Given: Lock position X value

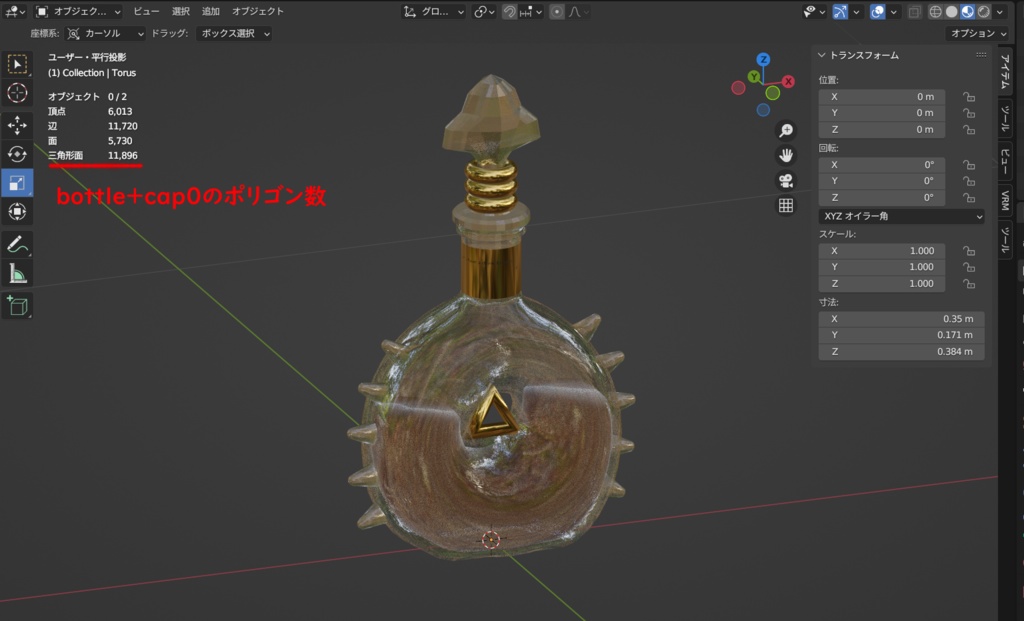Looking at the screenshot, I should [x=968, y=97].
